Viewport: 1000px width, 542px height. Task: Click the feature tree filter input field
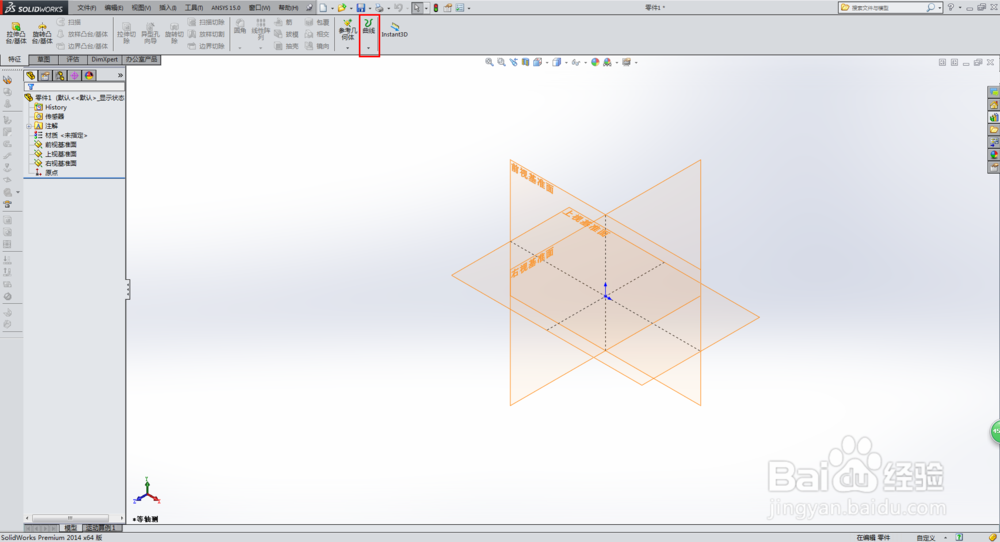(75, 87)
